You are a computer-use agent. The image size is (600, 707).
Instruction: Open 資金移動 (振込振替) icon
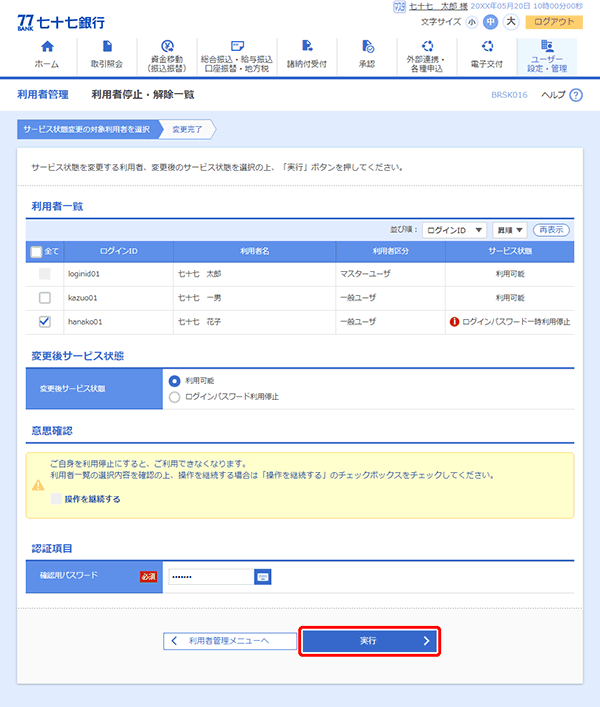(x=167, y=46)
